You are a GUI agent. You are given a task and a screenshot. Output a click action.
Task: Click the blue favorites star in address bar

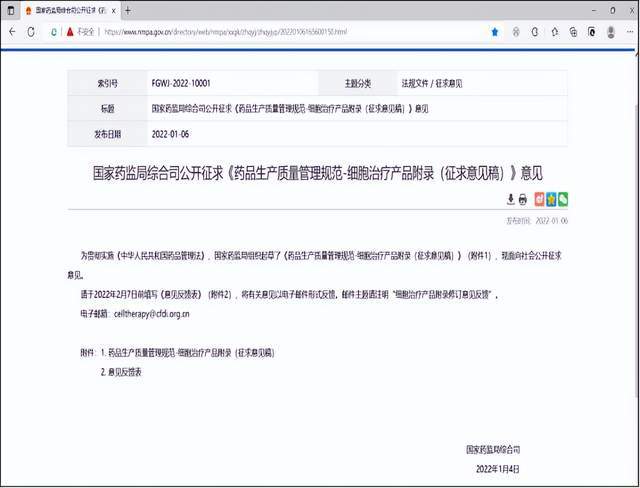point(494,32)
